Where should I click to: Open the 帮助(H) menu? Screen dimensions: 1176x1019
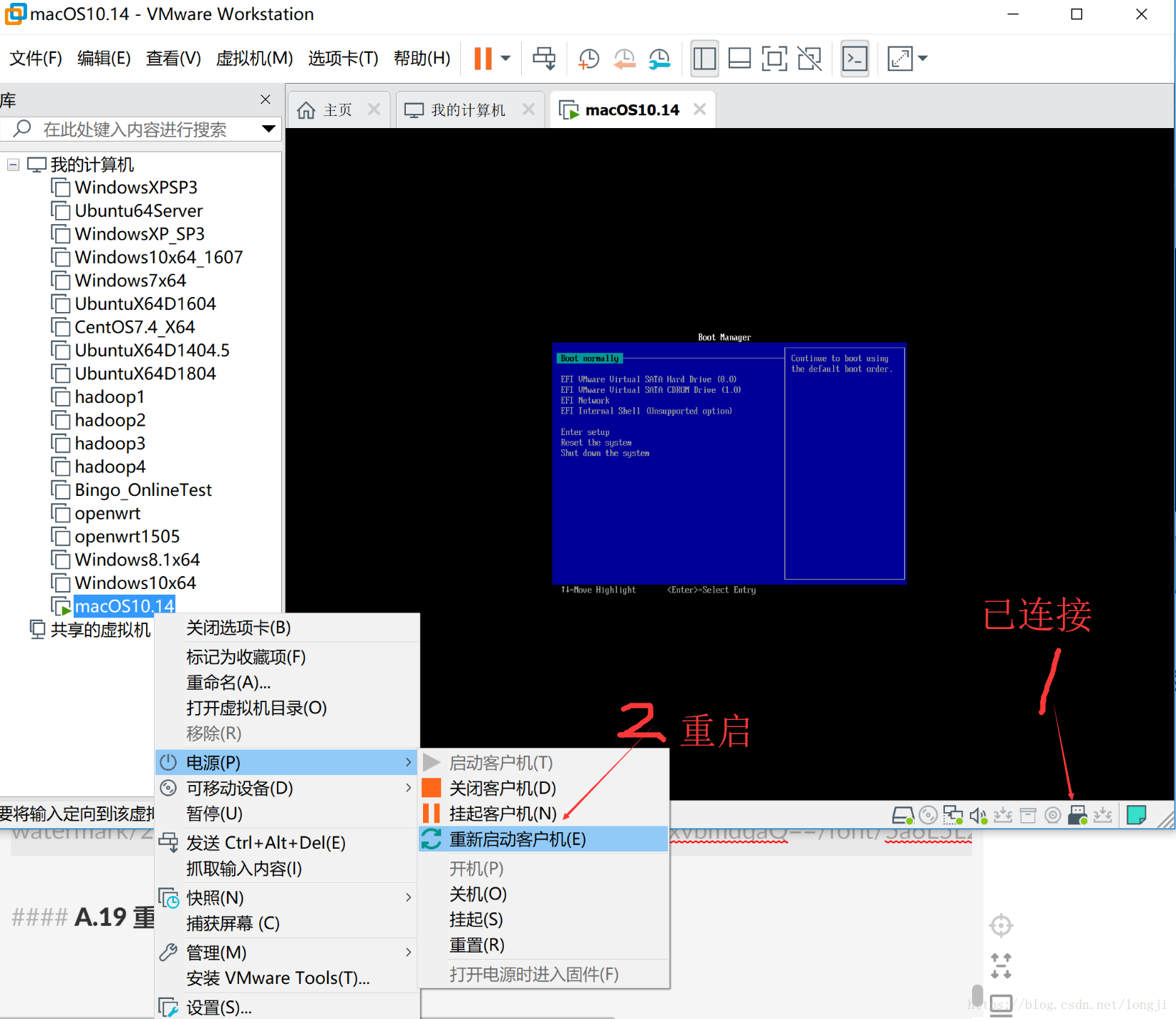pyautogui.click(x=422, y=58)
